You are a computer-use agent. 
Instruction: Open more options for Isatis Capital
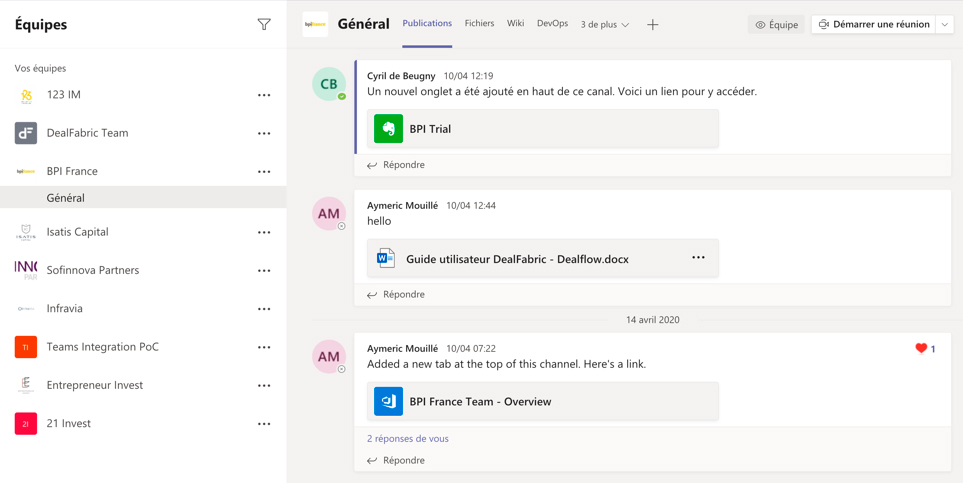[264, 232]
